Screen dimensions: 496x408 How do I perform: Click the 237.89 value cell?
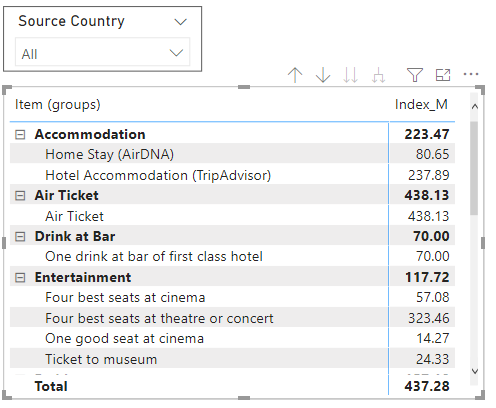tap(429, 175)
